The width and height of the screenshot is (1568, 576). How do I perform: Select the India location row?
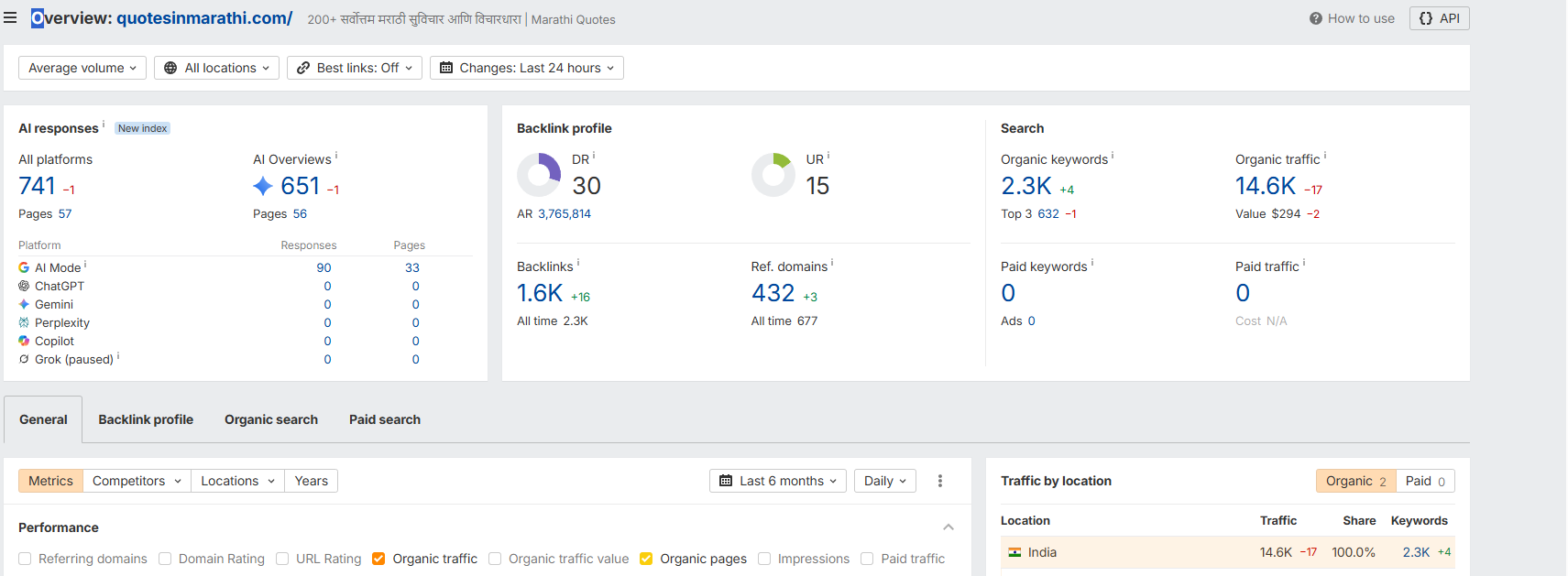[x=1228, y=552]
